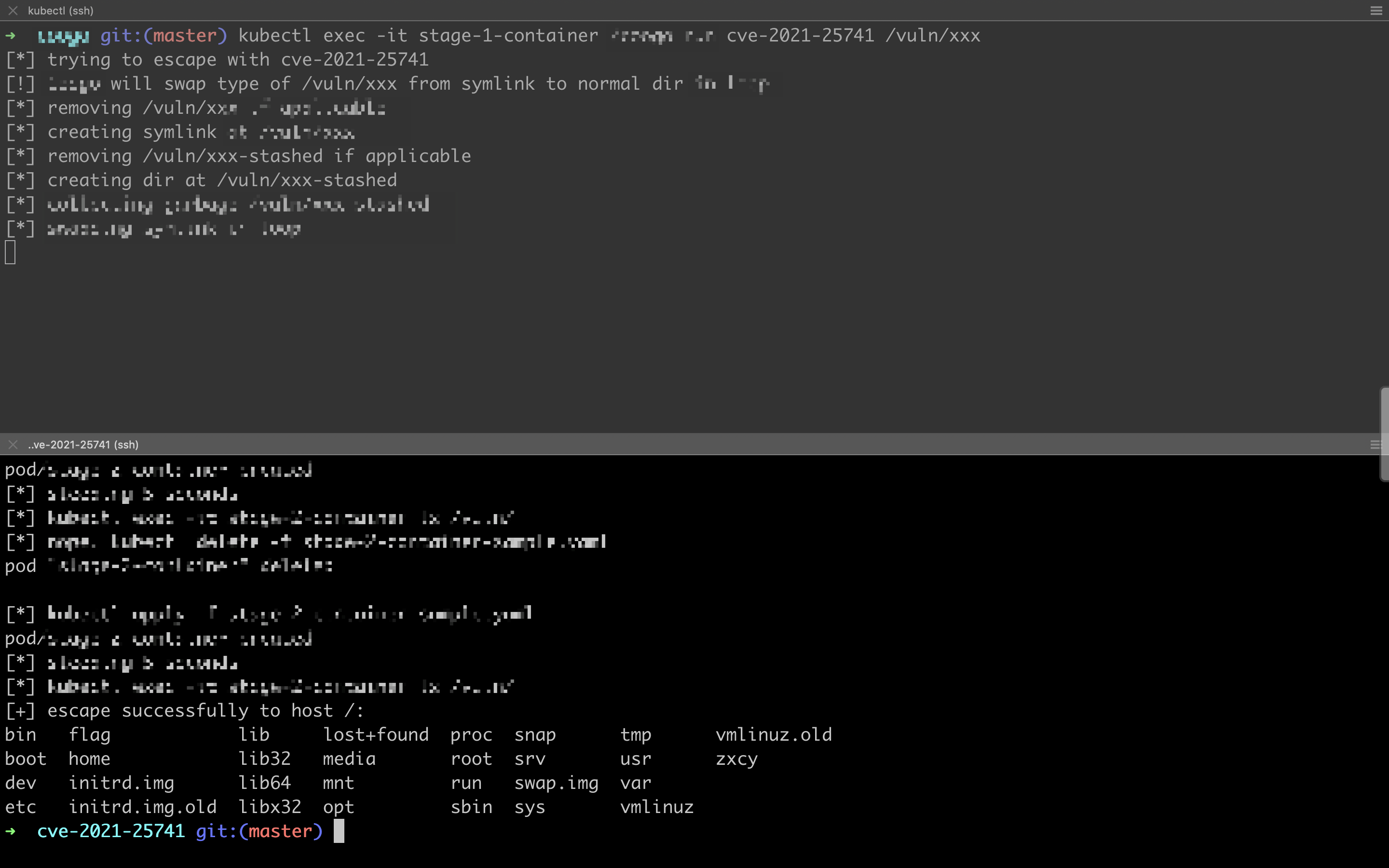Image resolution: width=1389 pixels, height=868 pixels.
Task: Click the hollow cursor in top terminal
Action: (x=10, y=253)
